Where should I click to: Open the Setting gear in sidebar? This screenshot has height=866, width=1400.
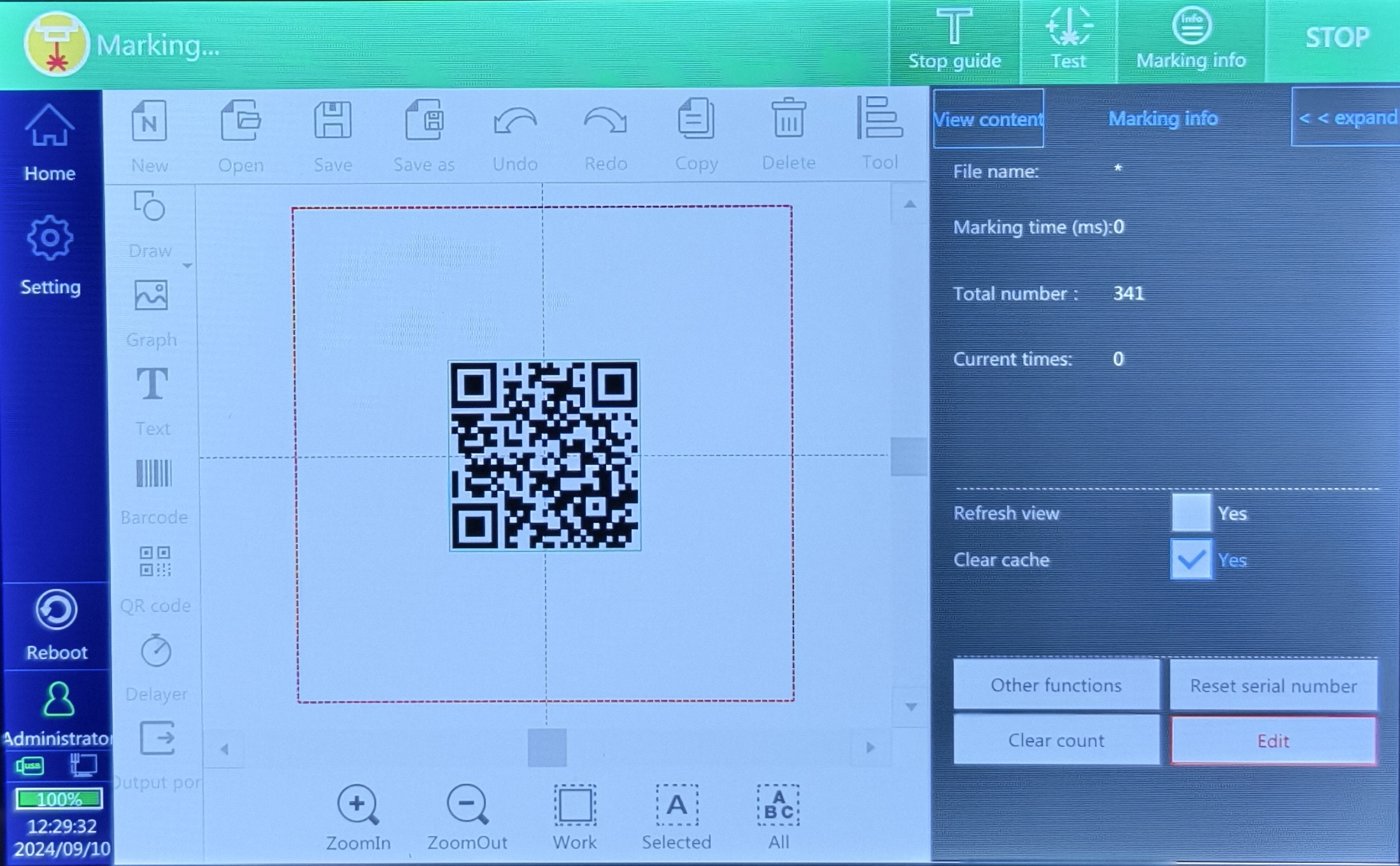50,238
